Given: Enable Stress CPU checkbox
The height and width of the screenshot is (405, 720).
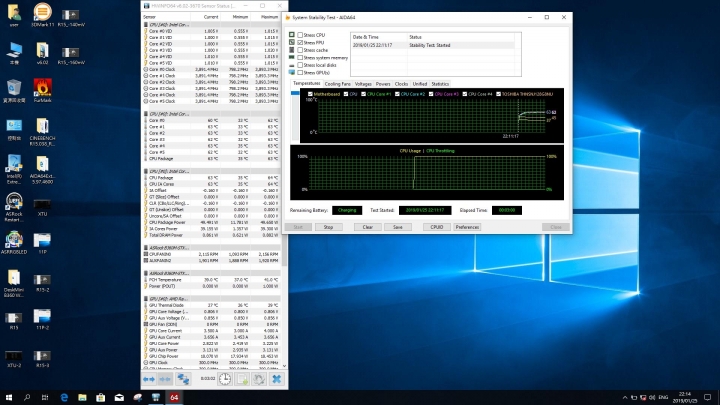Looking at the screenshot, I should (300, 35).
